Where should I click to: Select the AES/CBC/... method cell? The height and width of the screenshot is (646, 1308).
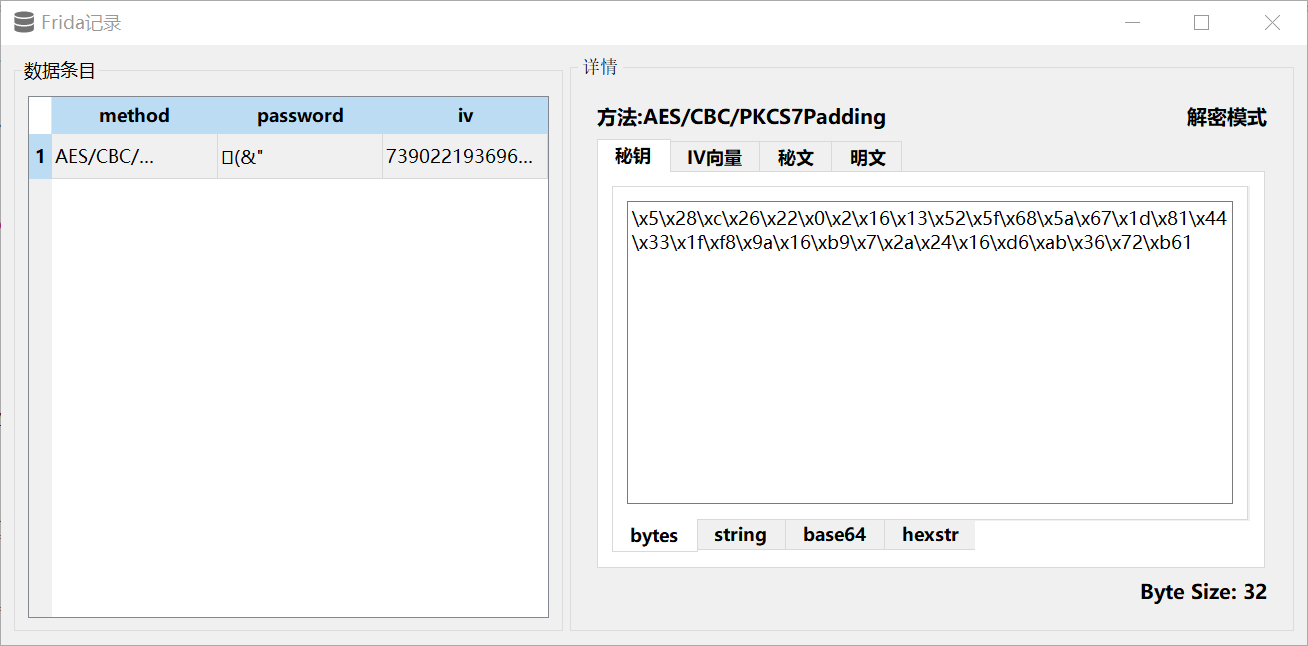coord(134,157)
